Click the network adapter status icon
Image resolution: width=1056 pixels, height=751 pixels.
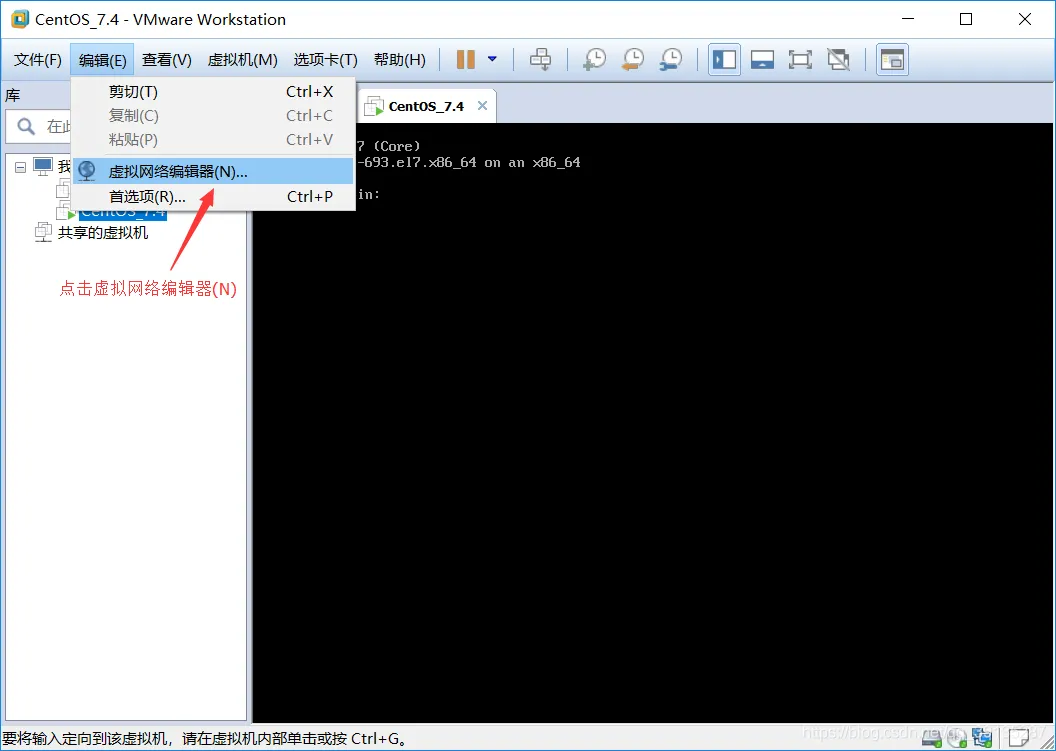coord(982,739)
